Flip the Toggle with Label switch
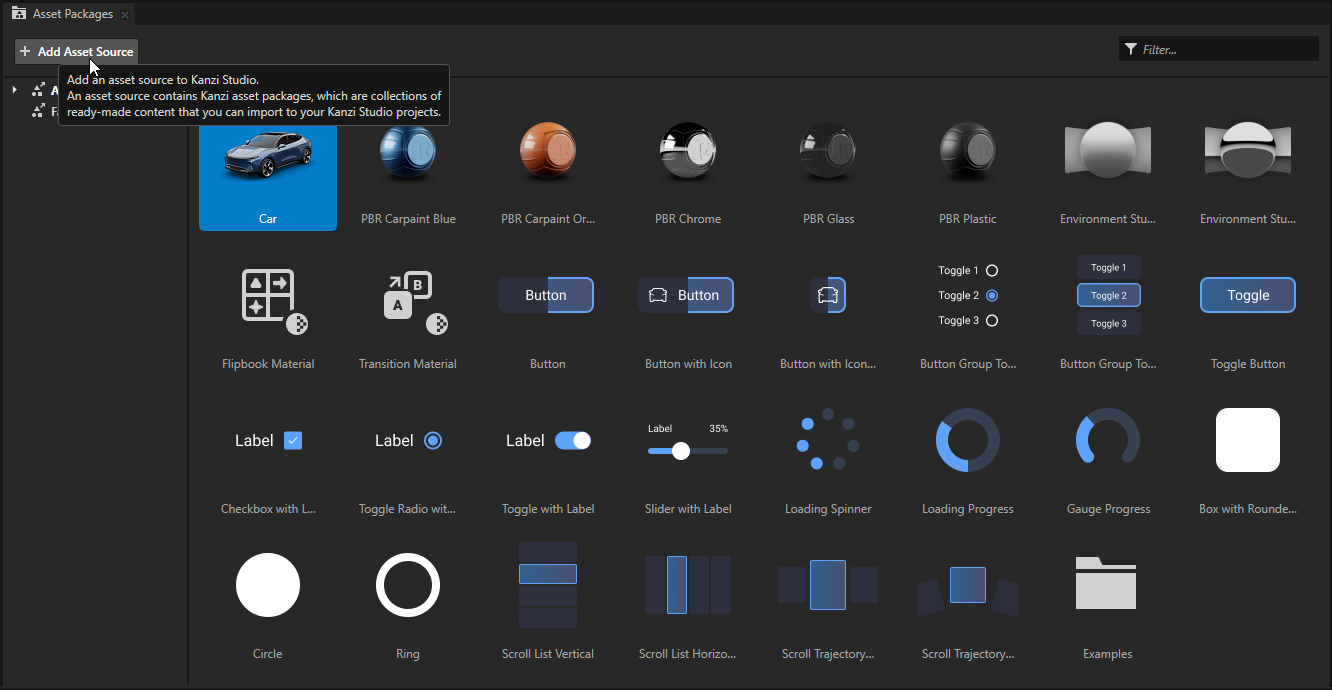The image size is (1332, 690). [x=573, y=440]
